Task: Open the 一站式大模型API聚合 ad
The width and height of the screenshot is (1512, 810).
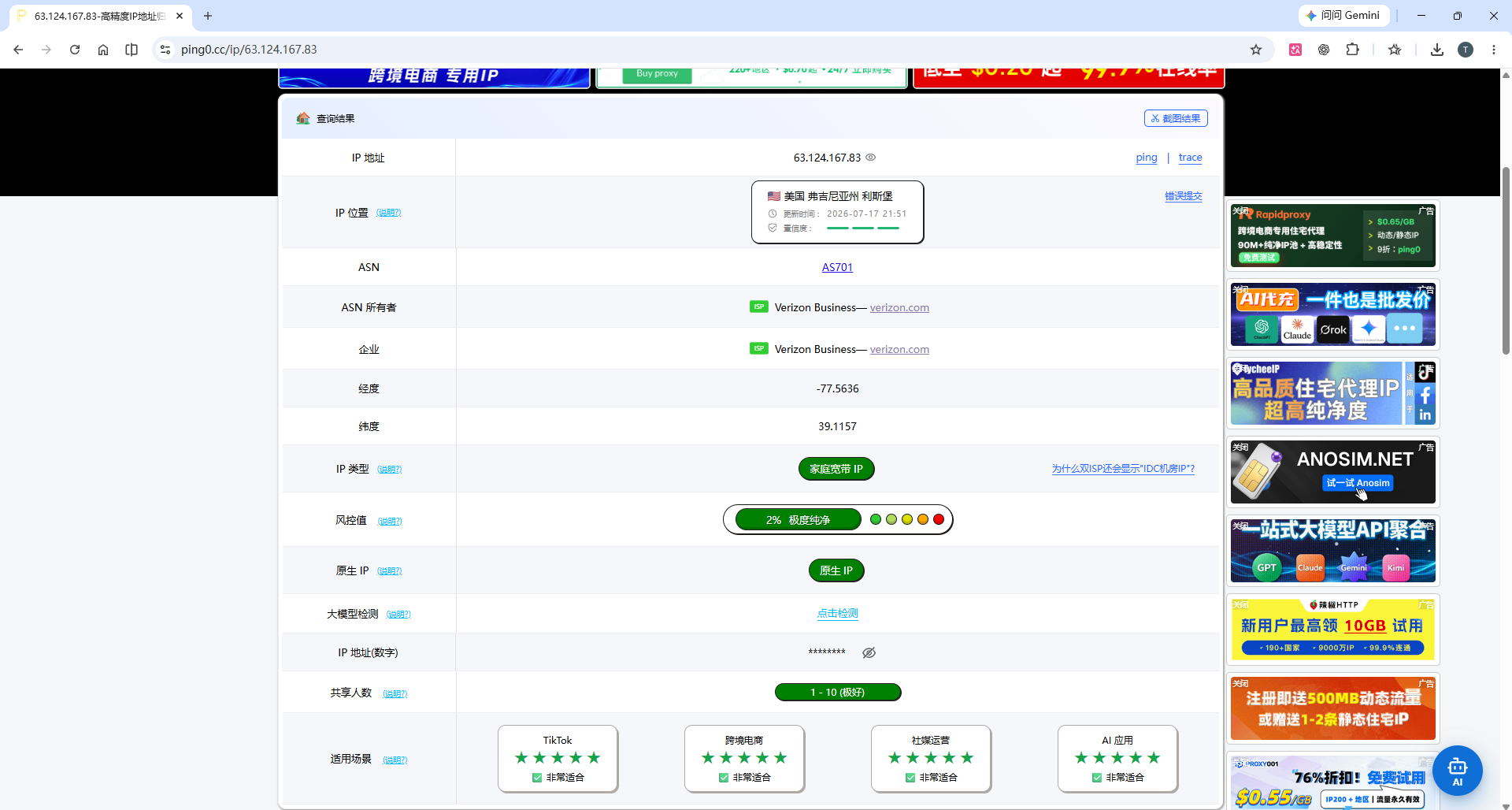Action: 1332,551
